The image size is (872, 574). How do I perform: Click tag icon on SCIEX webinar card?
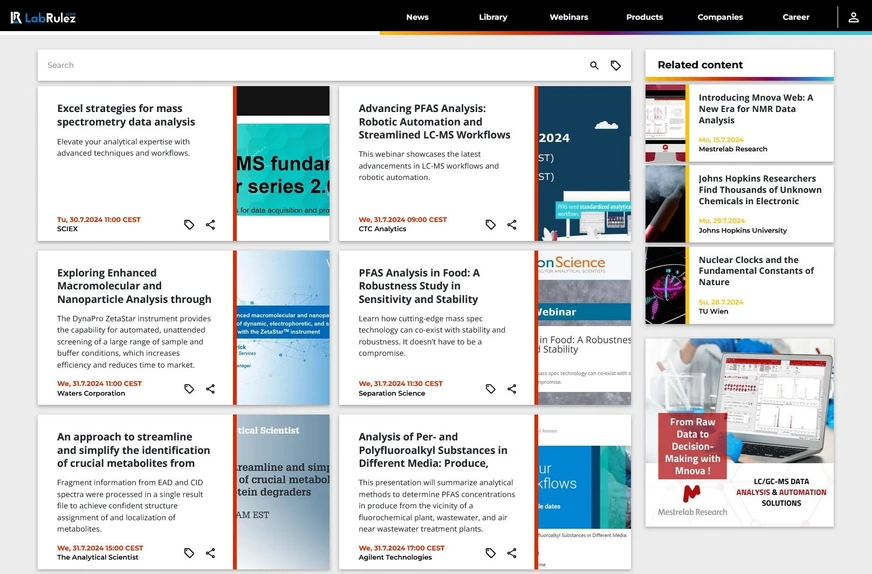pyautogui.click(x=189, y=225)
